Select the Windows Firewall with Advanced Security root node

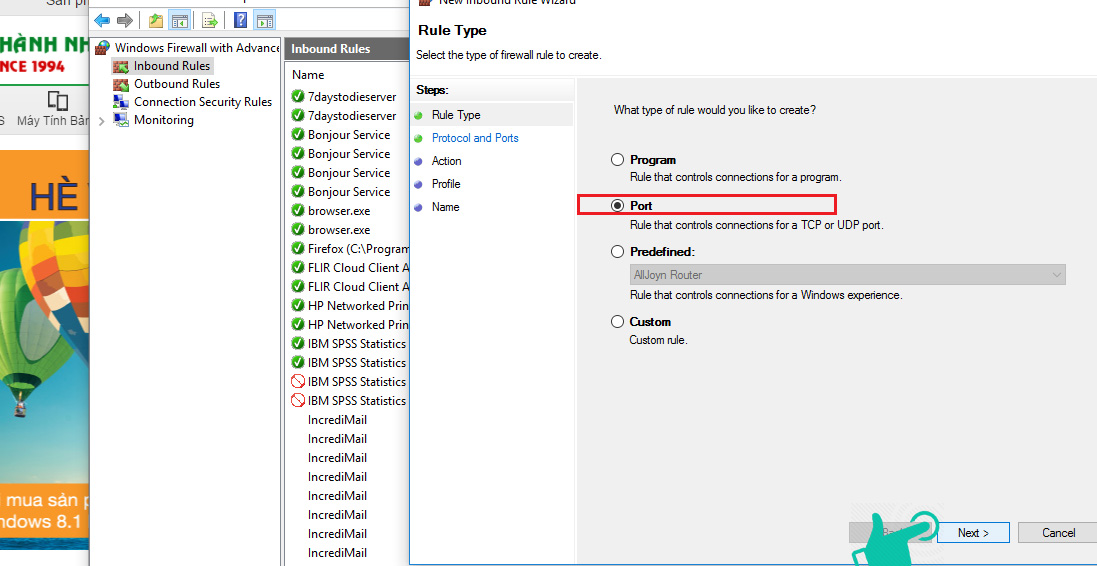pyautogui.click(x=187, y=48)
